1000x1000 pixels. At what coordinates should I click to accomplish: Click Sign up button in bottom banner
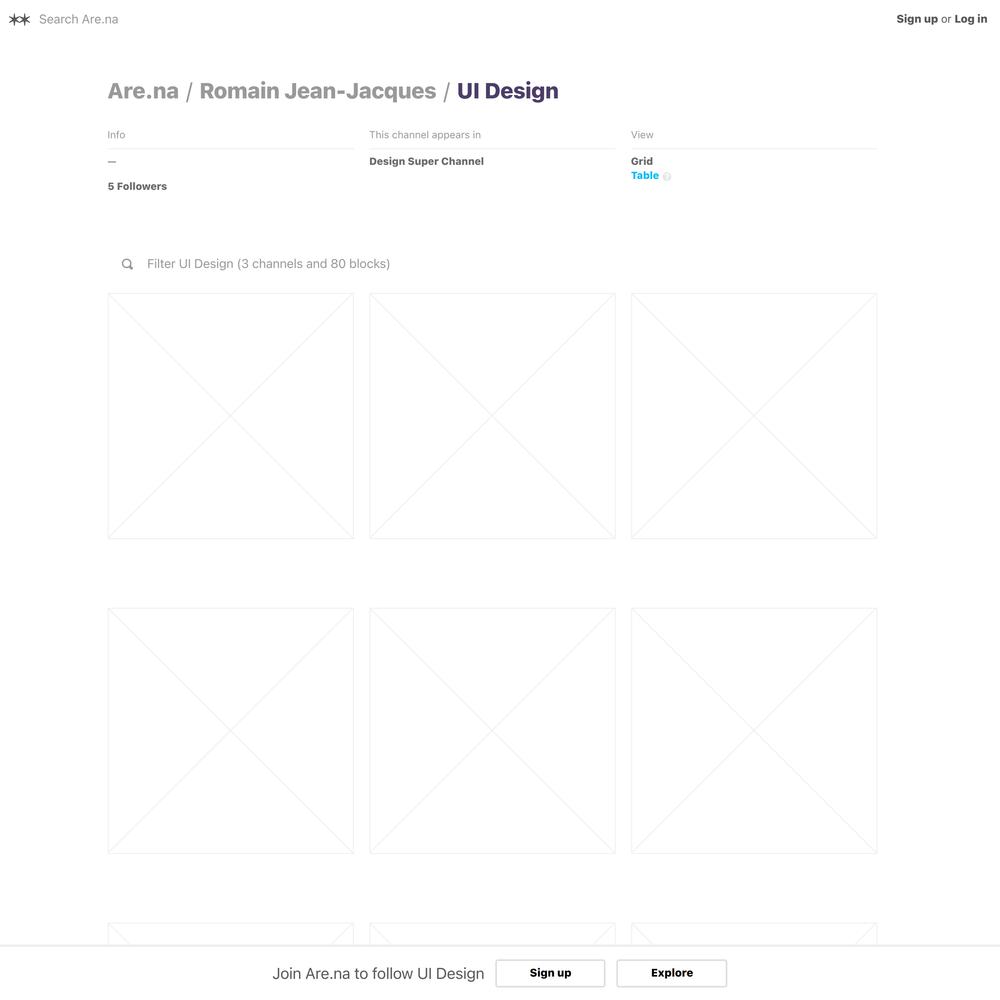550,973
